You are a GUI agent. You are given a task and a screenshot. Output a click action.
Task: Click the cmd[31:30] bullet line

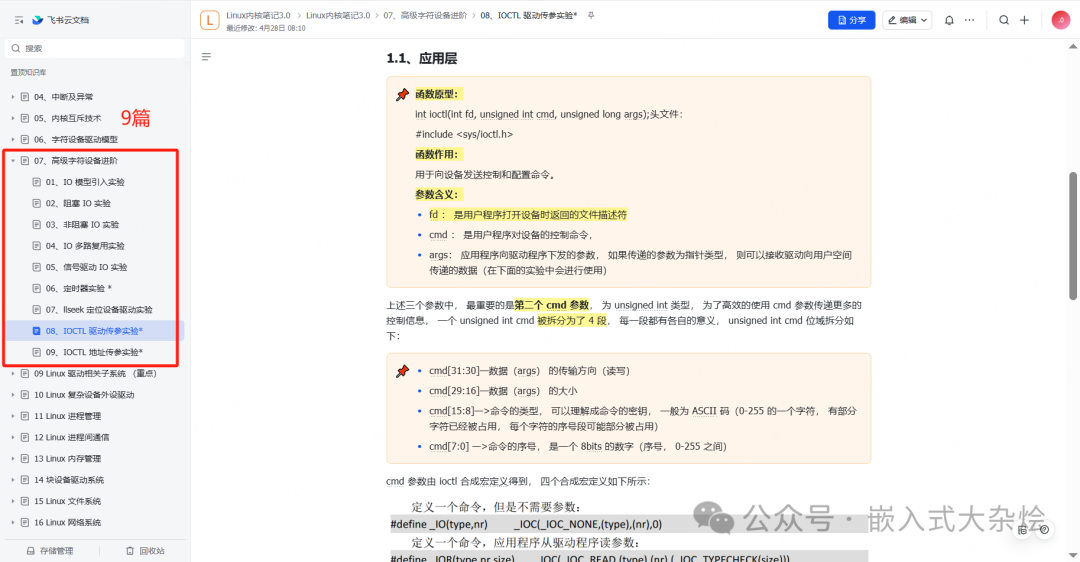[529, 371]
